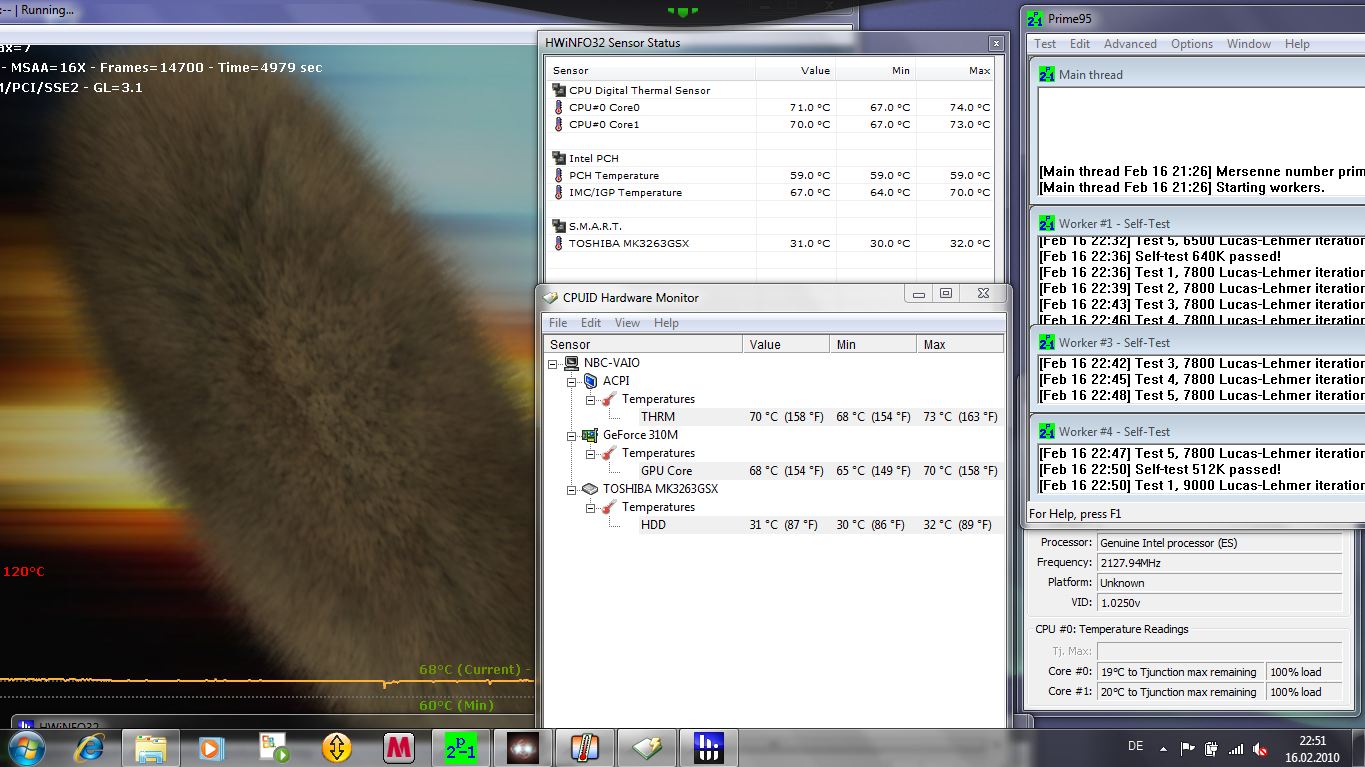Screen dimensions: 1365x767
Task: Click the Worker #4 Self-Test window icon
Action: pos(1047,431)
